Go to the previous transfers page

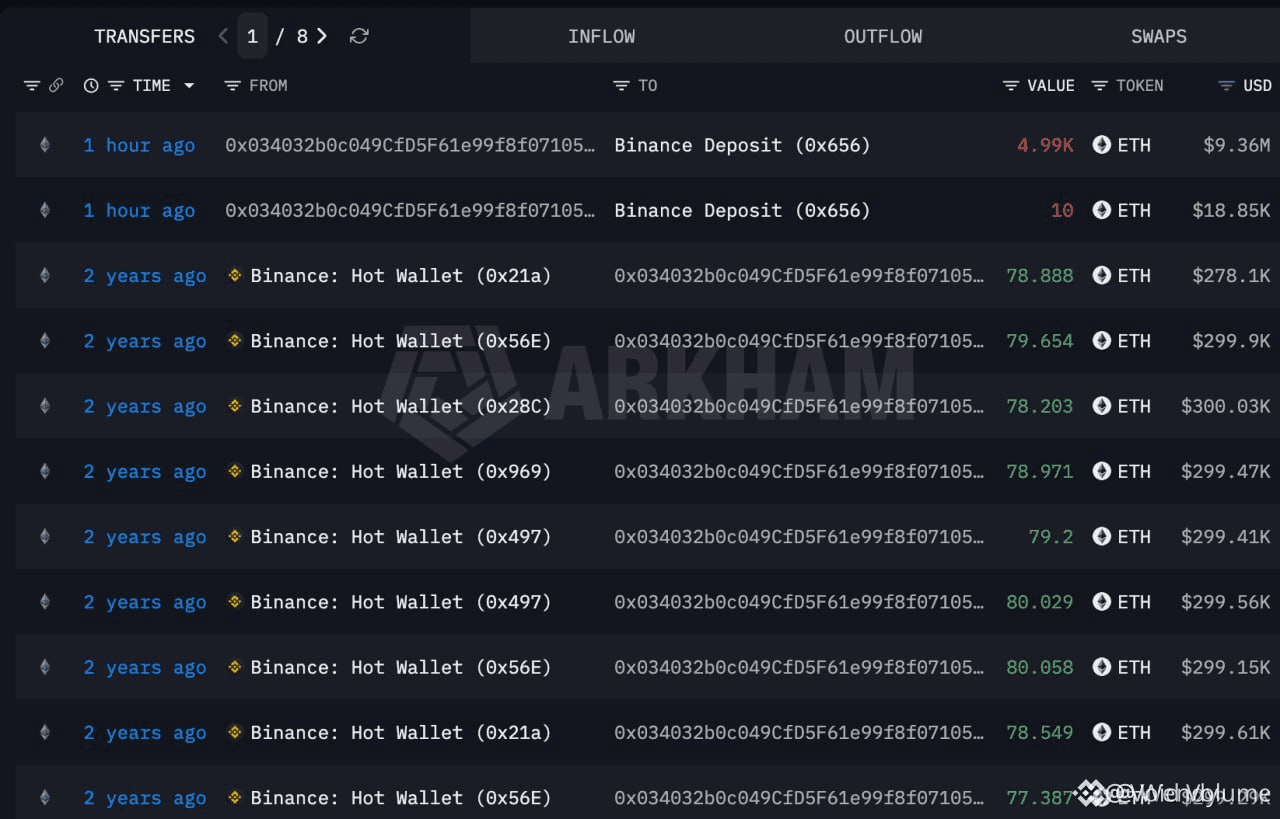pos(223,36)
